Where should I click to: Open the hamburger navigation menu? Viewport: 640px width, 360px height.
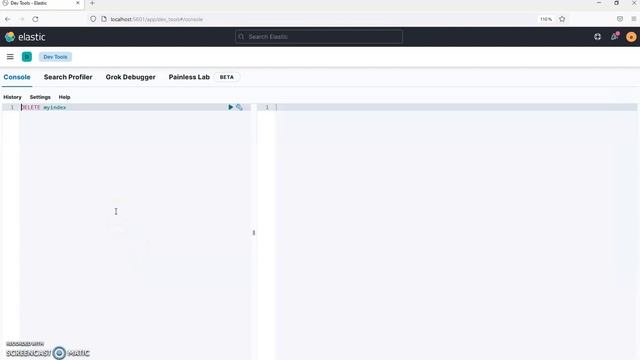click(x=10, y=57)
